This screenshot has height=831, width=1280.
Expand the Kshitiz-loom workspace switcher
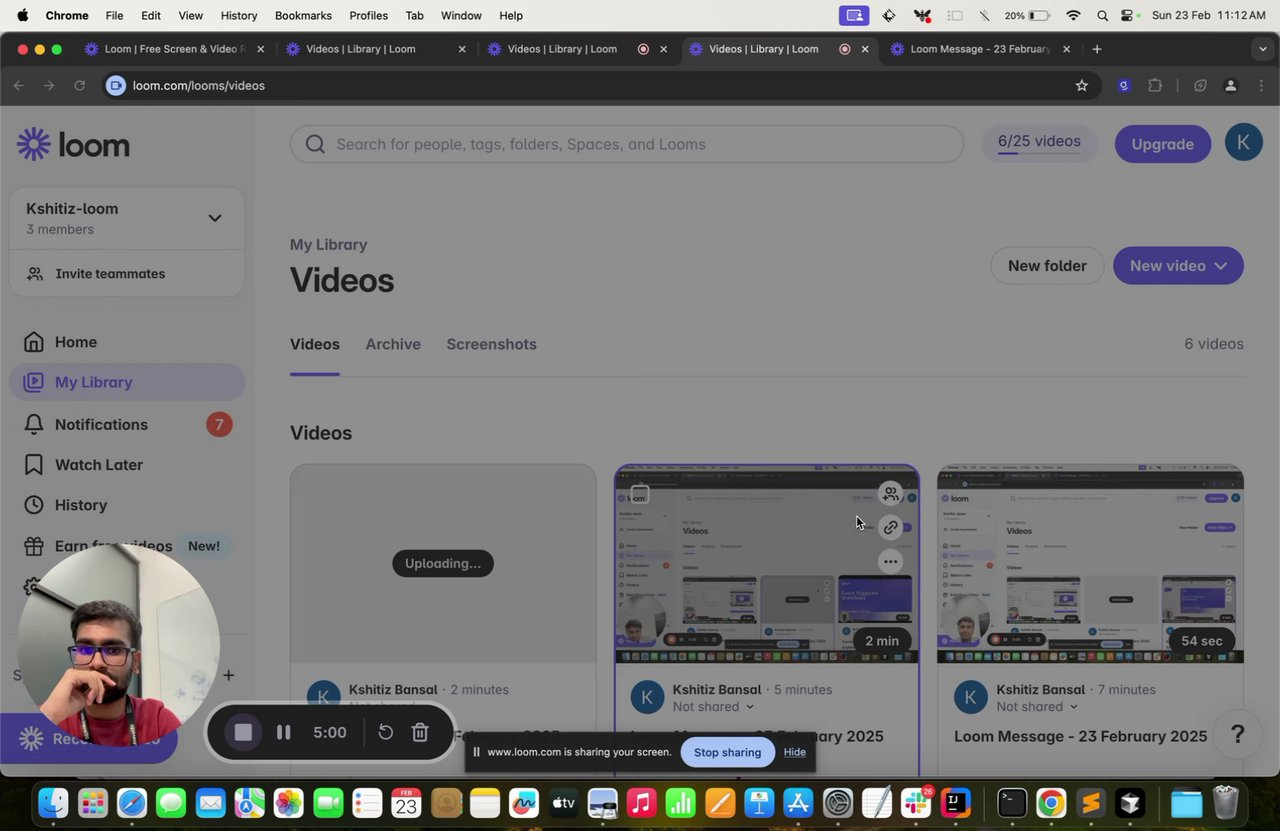[214, 218]
